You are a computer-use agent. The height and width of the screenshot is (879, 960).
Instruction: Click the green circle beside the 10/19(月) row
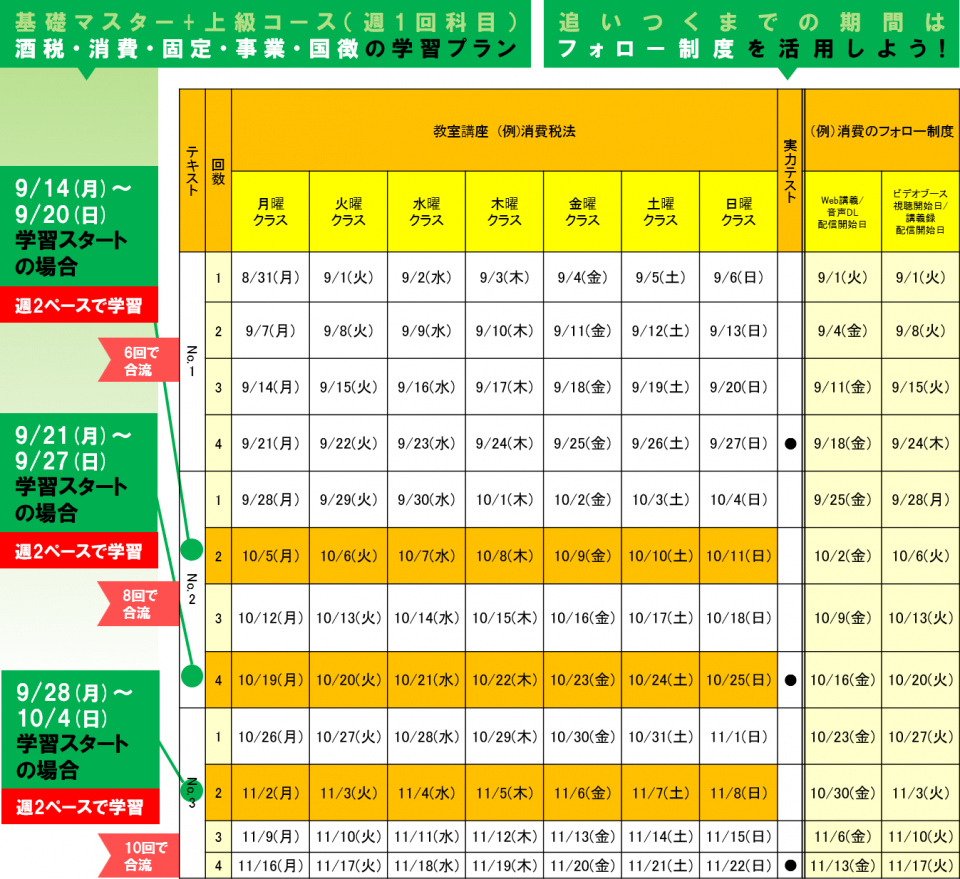(x=192, y=675)
